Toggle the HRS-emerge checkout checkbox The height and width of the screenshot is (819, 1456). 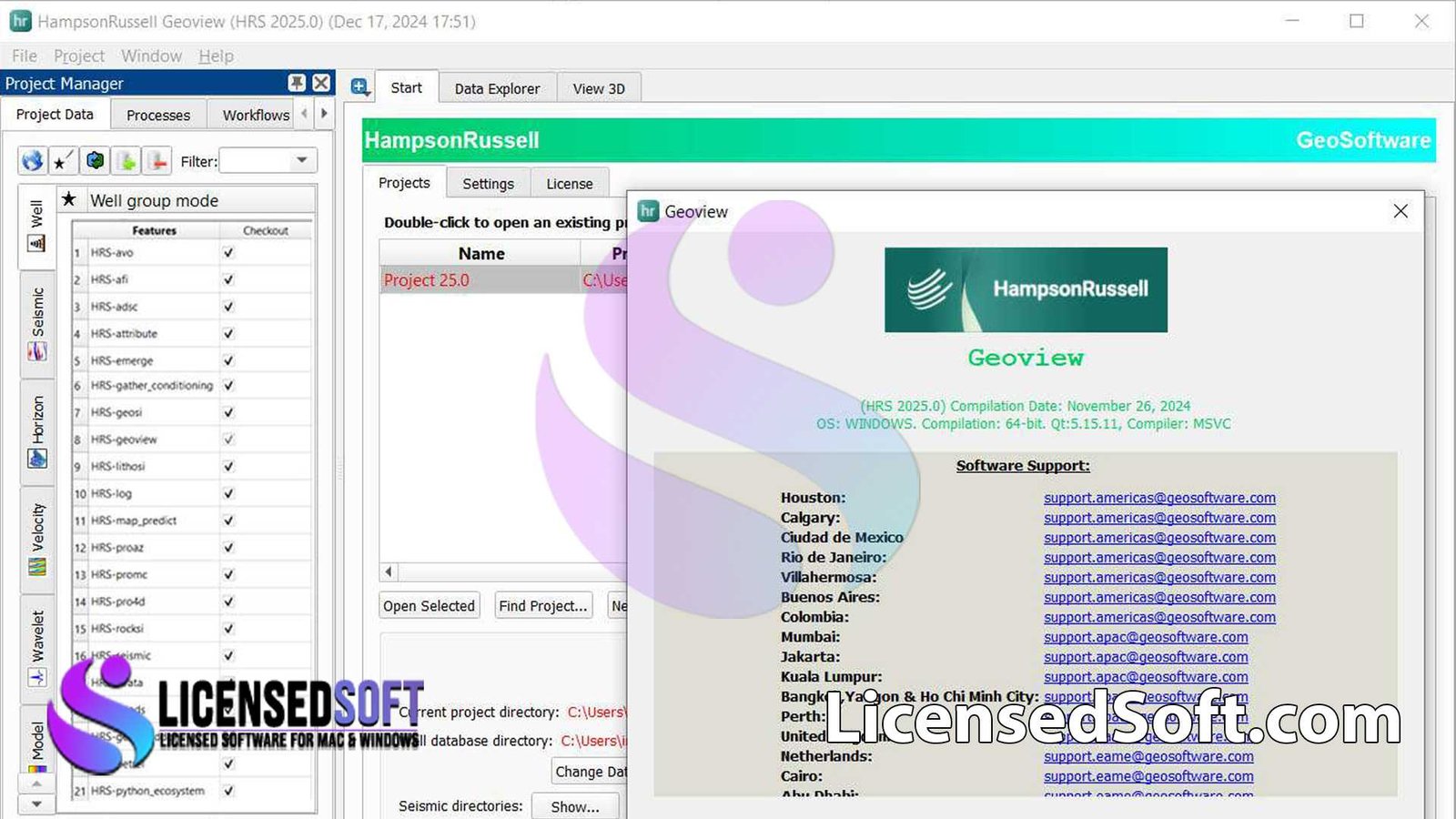(x=228, y=360)
